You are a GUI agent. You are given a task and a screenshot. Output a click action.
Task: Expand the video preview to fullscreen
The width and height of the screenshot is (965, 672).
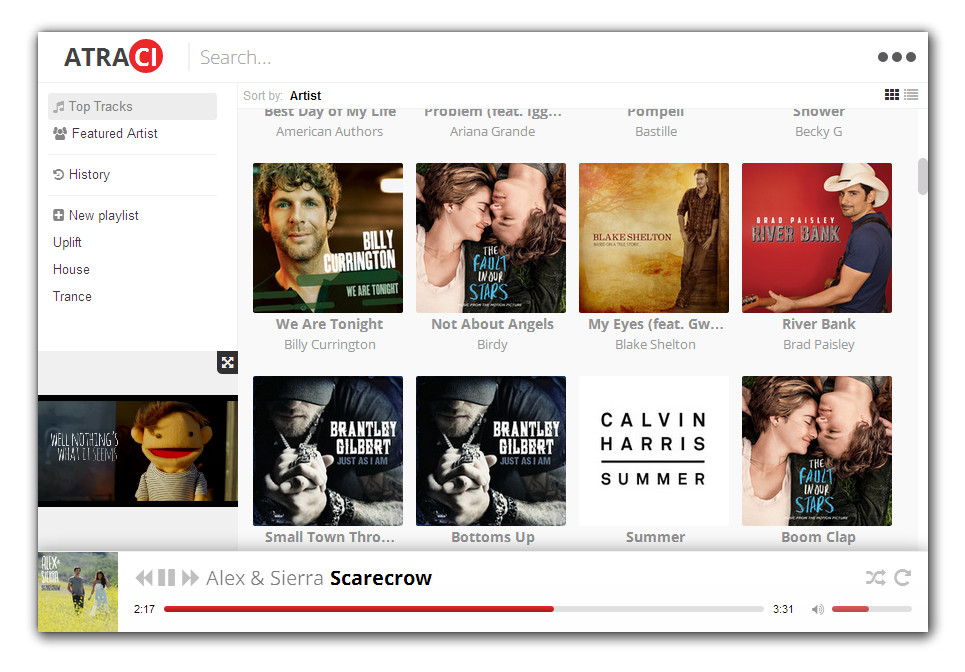227,362
